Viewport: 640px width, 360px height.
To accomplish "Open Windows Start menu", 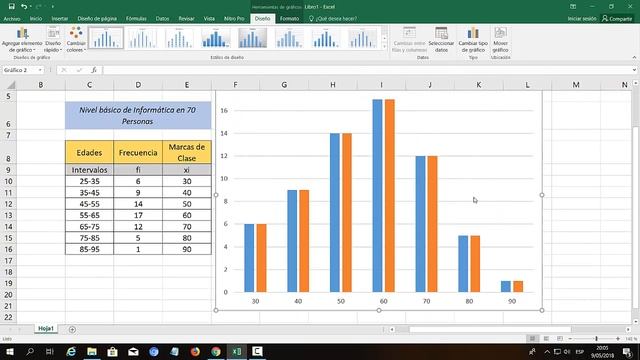I will (x=10, y=351).
